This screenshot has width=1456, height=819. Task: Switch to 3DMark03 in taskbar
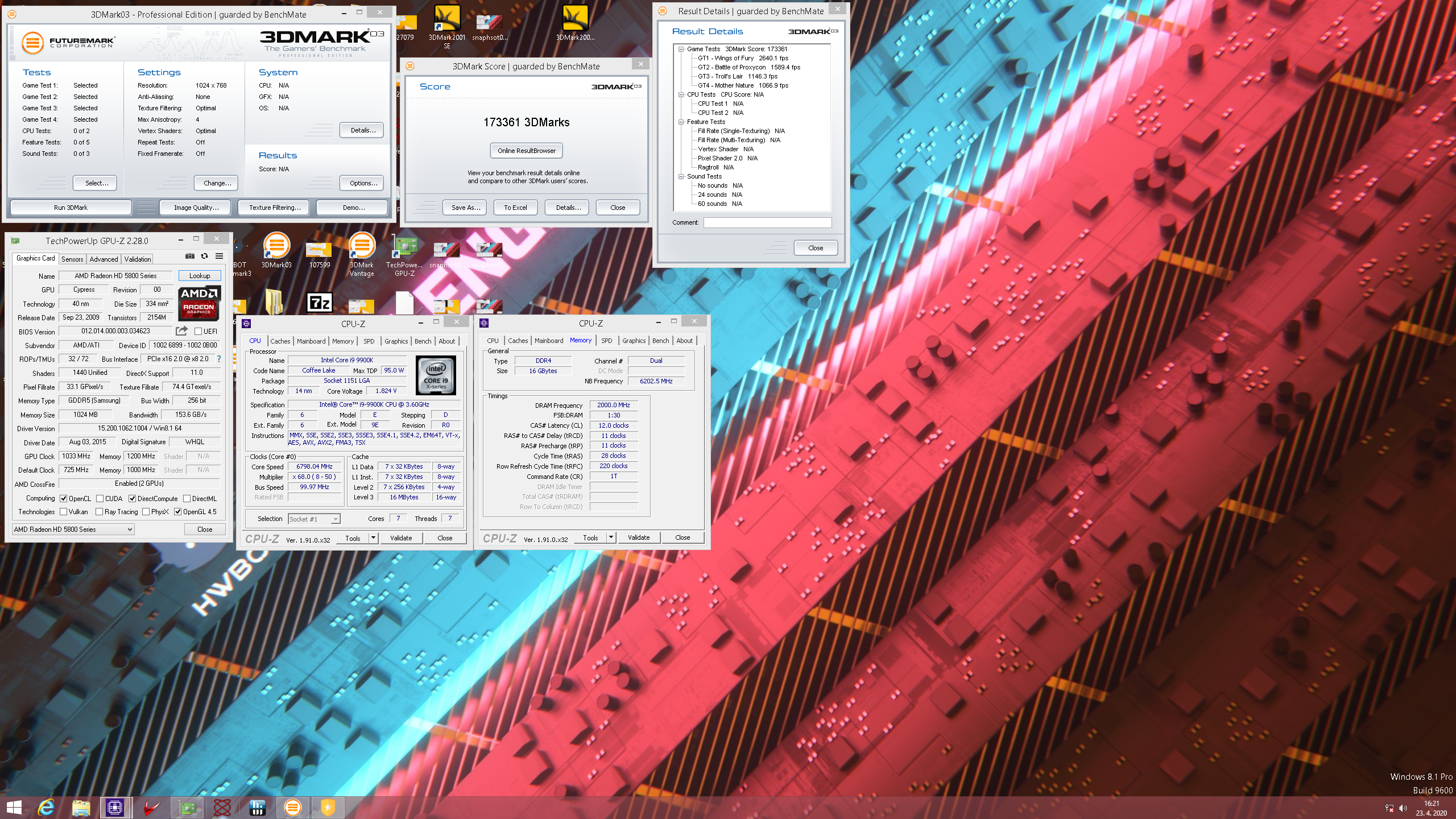pyautogui.click(x=293, y=807)
